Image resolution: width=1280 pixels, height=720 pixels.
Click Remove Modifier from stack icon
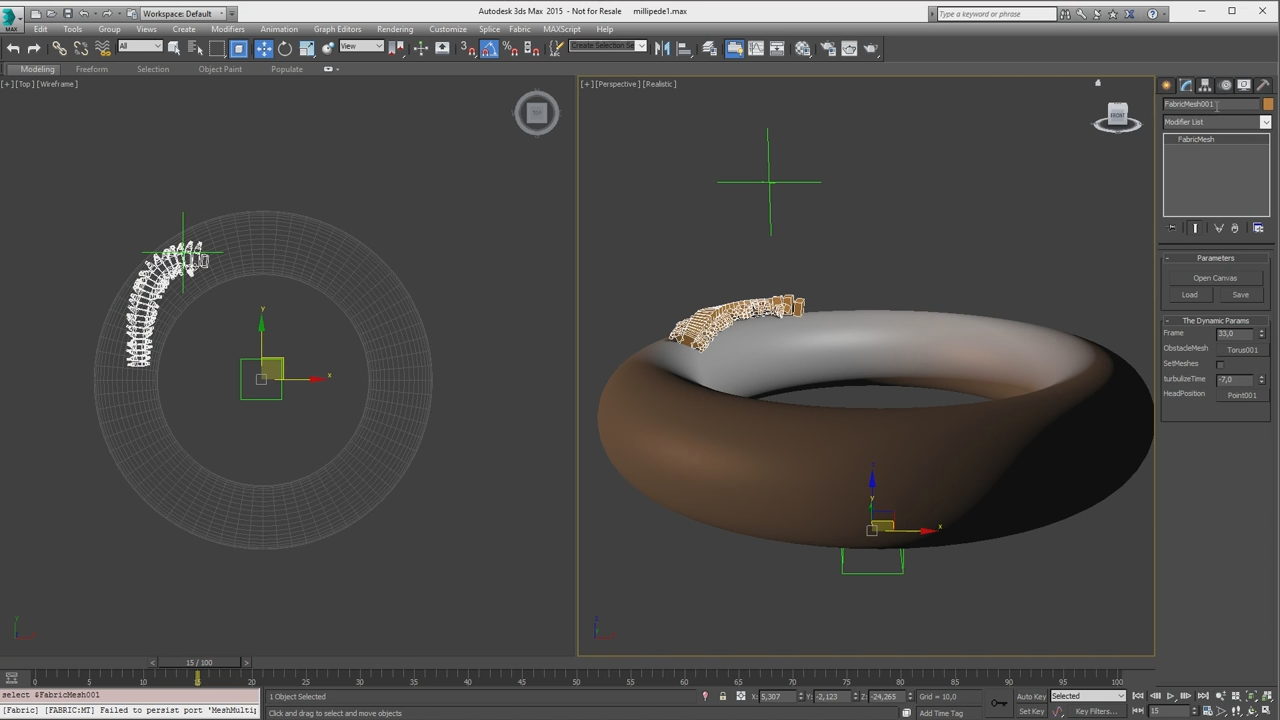click(x=1235, y=228)
